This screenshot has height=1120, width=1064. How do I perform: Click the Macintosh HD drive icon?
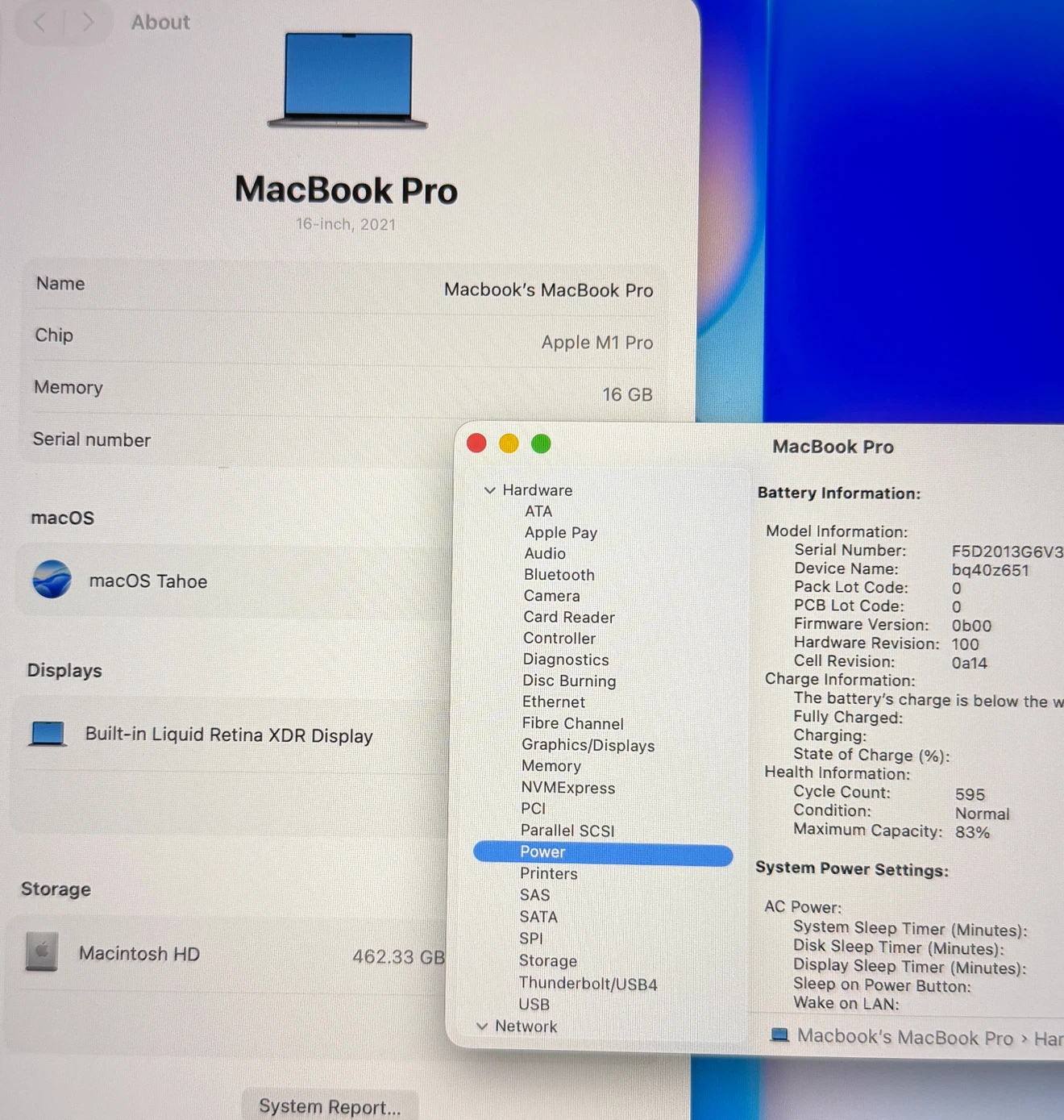tap(42, 951)
